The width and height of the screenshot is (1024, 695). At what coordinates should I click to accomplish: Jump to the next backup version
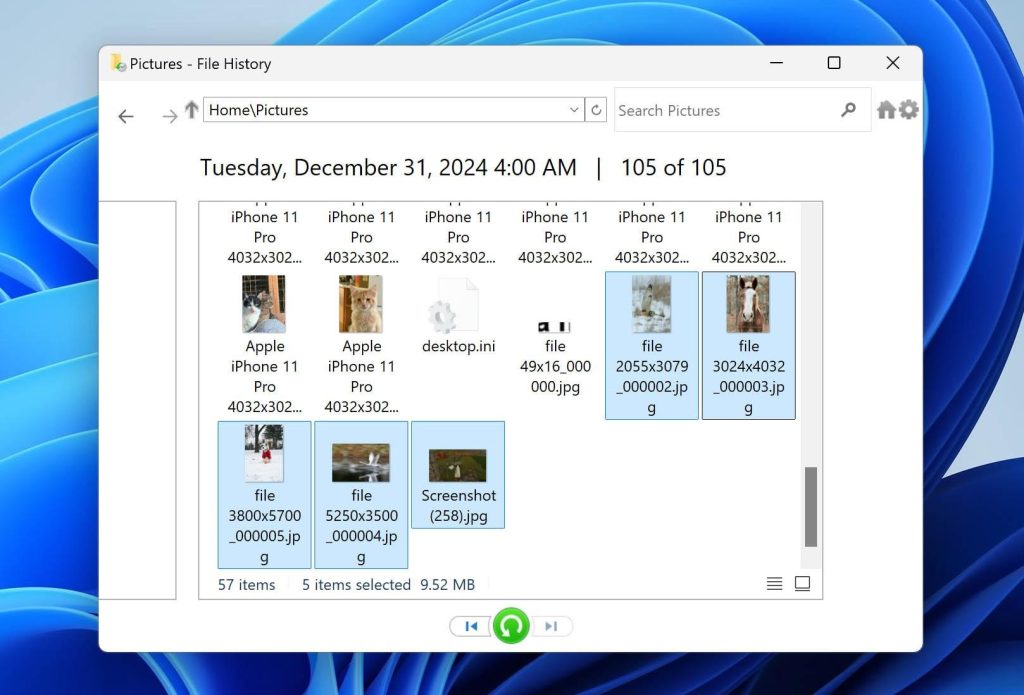tap(551, 625)
